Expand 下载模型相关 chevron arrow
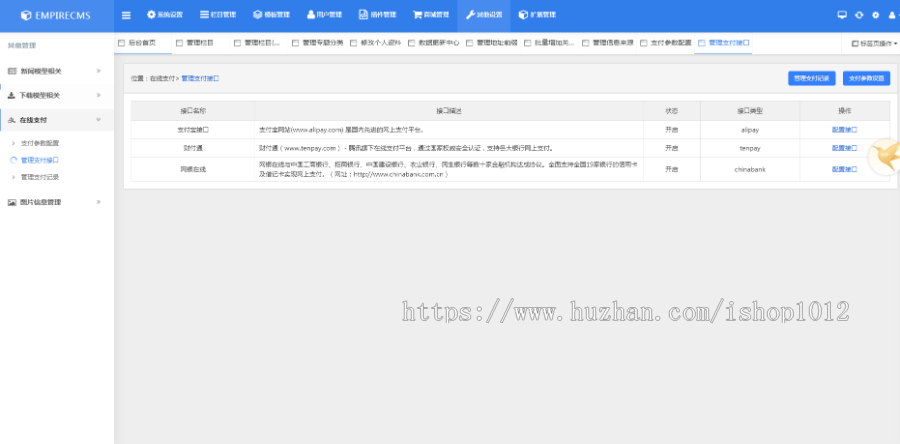This screenshot has width=900, height=444. 98,95
